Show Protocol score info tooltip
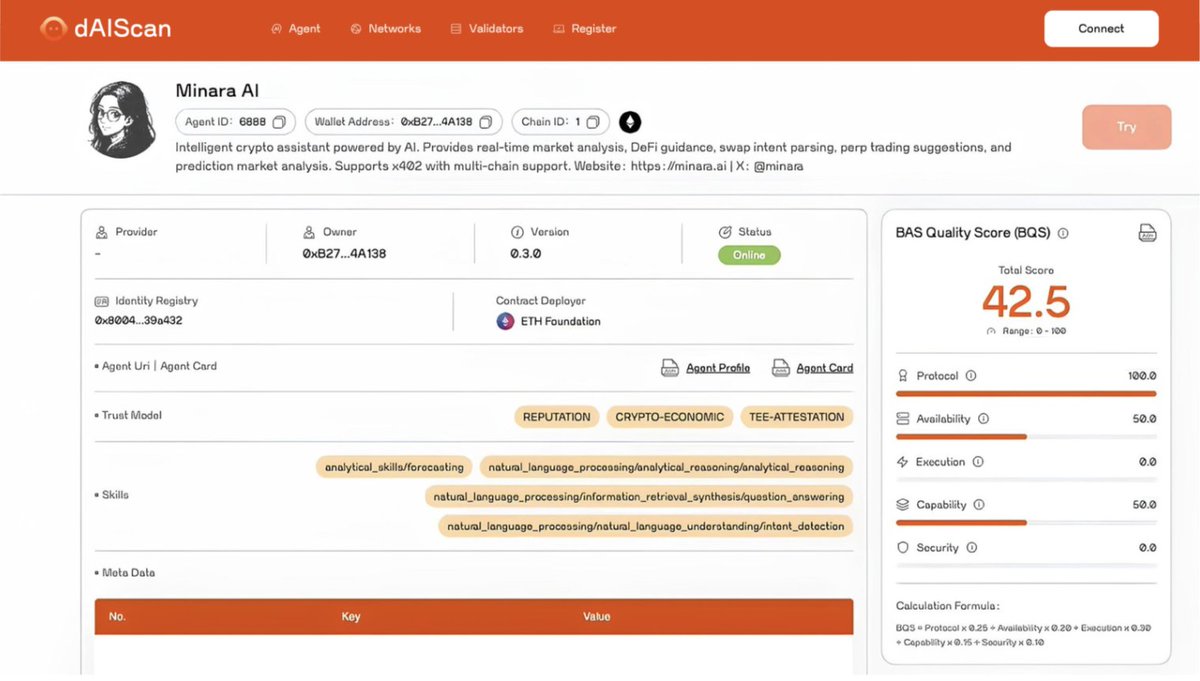 tap(971, 376)
